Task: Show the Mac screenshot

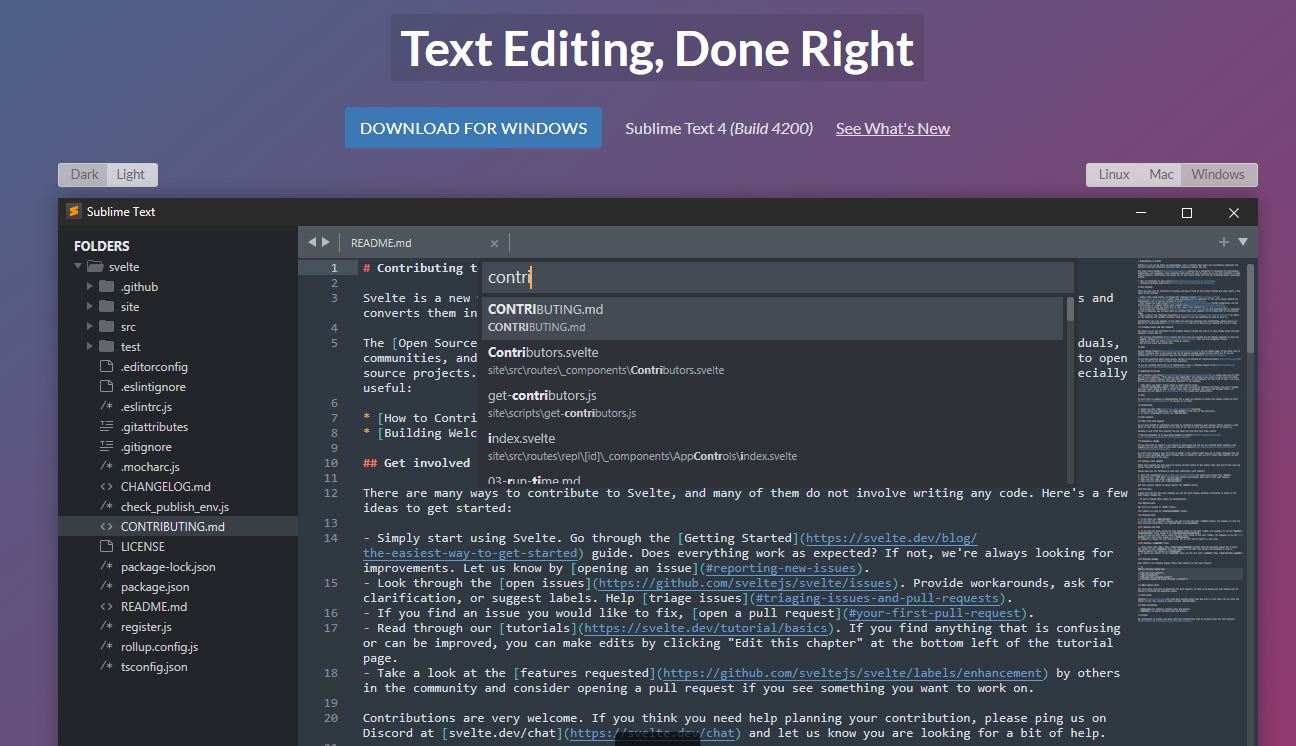Action: click(x=1161, y=174)
